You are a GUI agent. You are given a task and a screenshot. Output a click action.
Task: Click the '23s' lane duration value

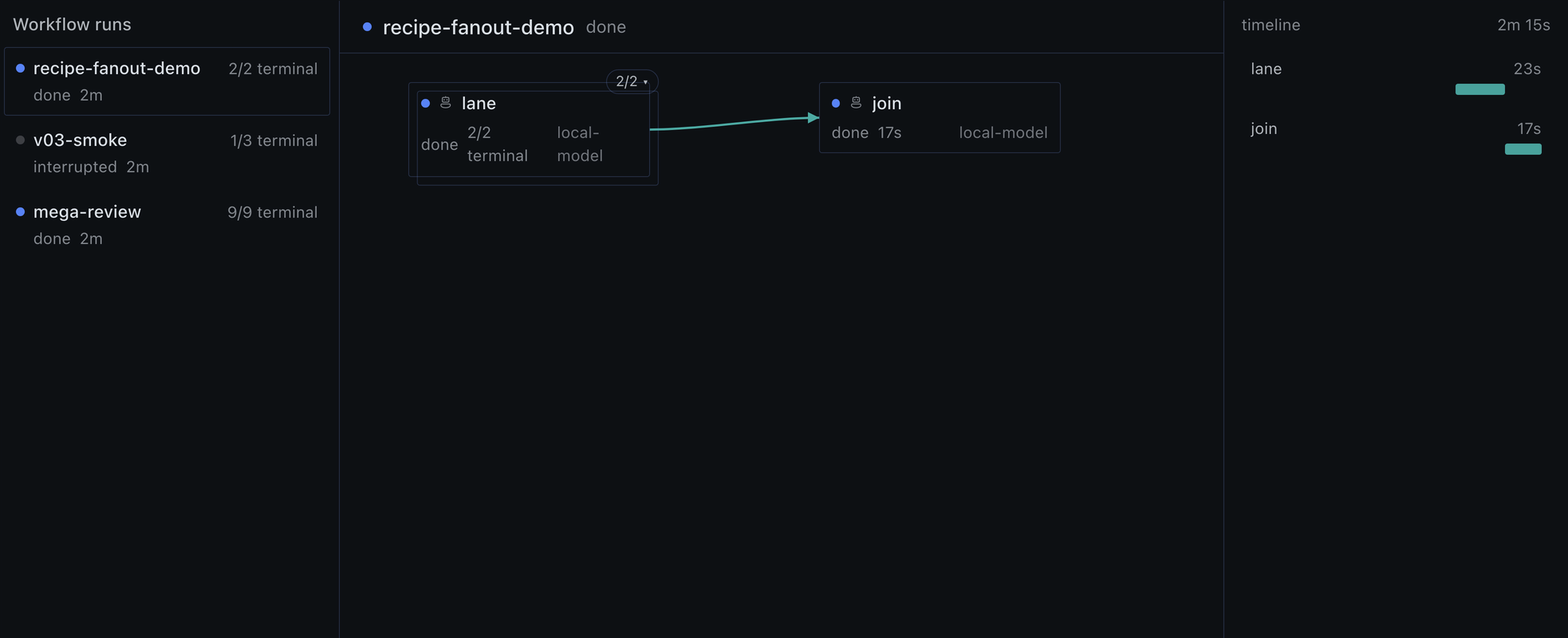pos(1527,69)
